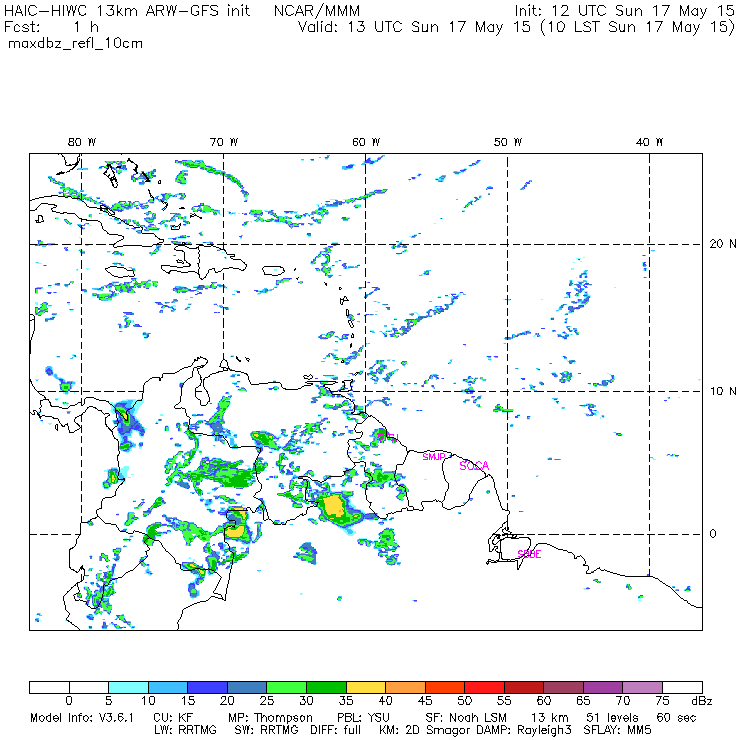
Task: Select the '50 W' longitude label
Action: [x=508, y=142]
